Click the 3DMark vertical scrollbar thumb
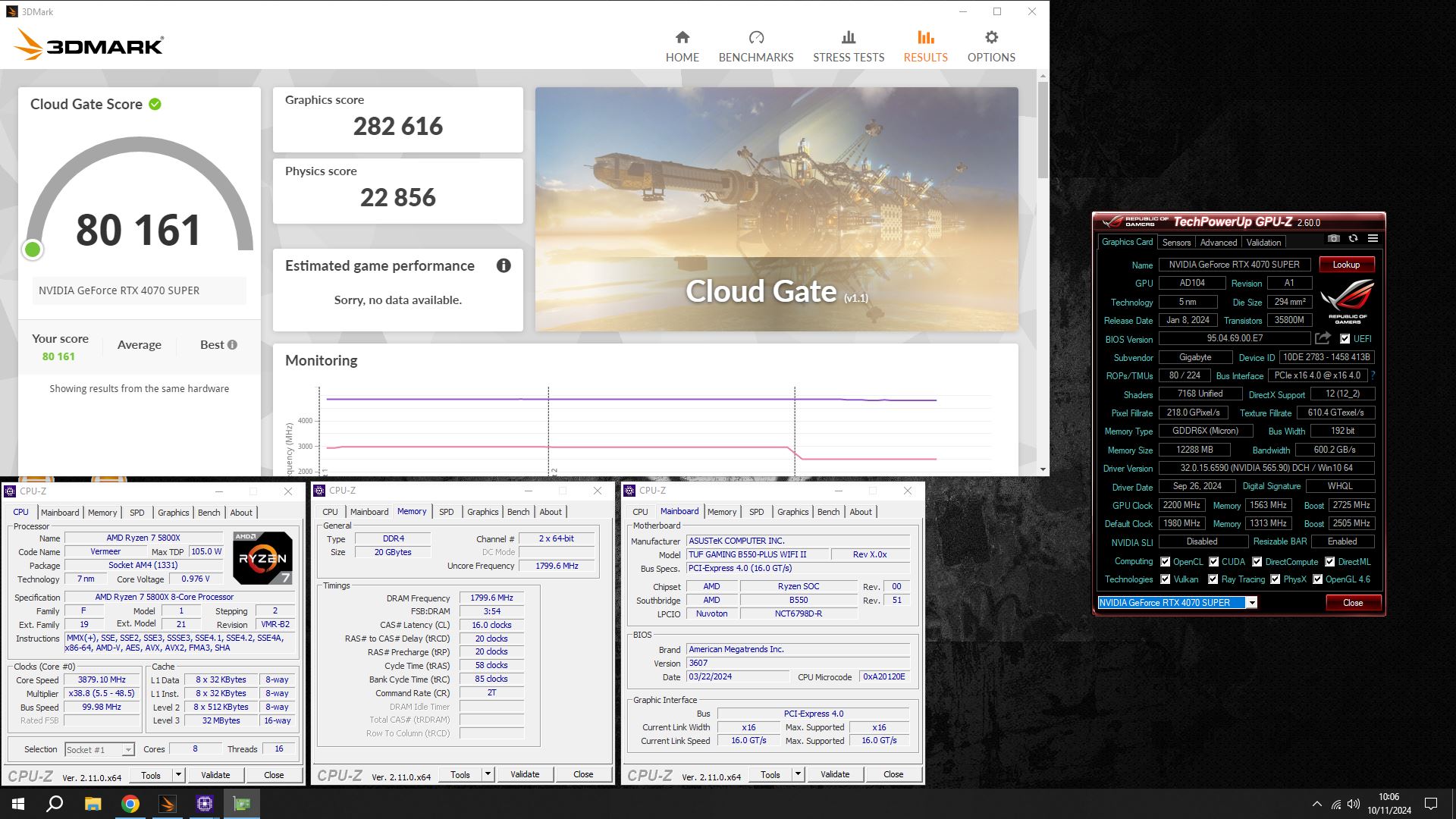 [x=1043, y=129]
